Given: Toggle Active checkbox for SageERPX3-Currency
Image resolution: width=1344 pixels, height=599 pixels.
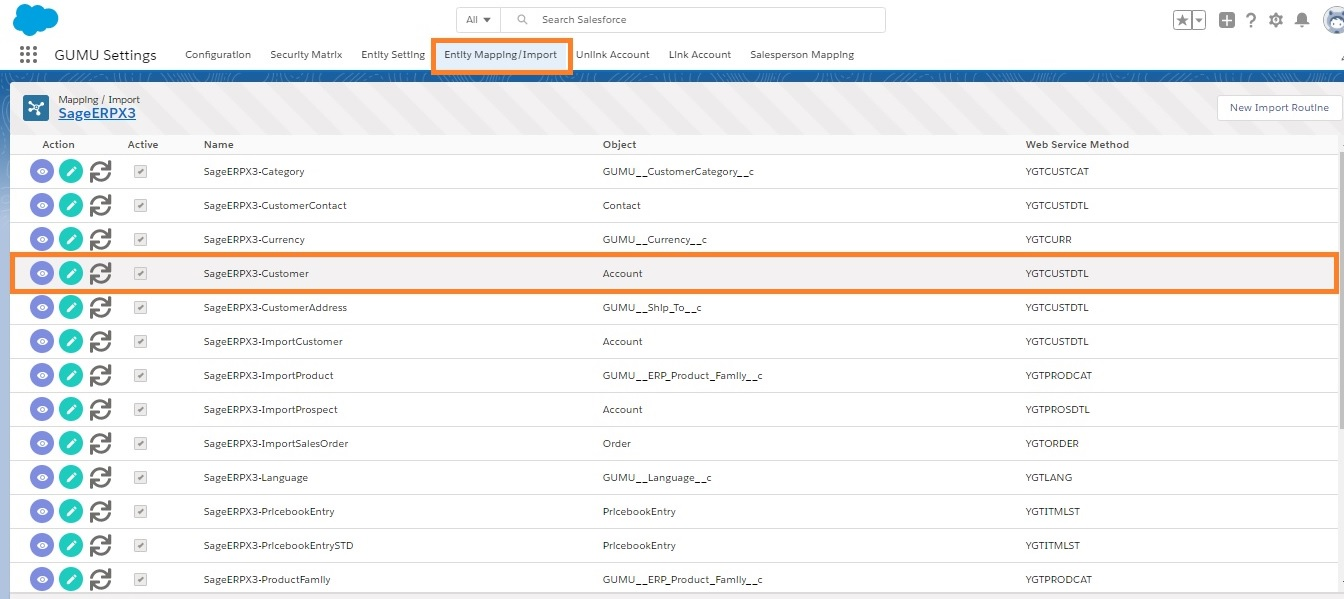Looking at the screenshot, I should pyautogui.click(x=141, y=240).
